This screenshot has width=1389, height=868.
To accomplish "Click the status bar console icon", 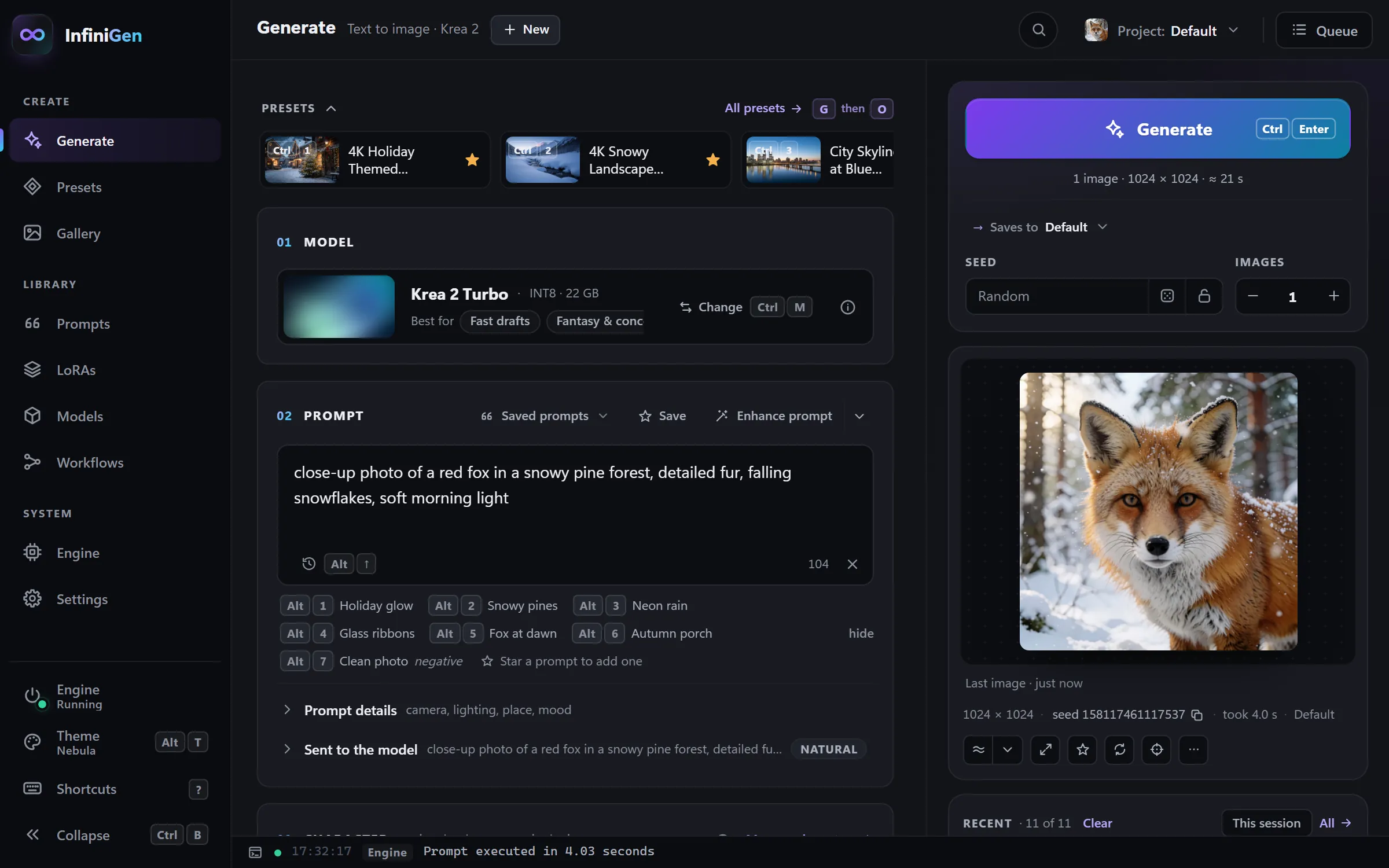I will click(x=255, y=852).
